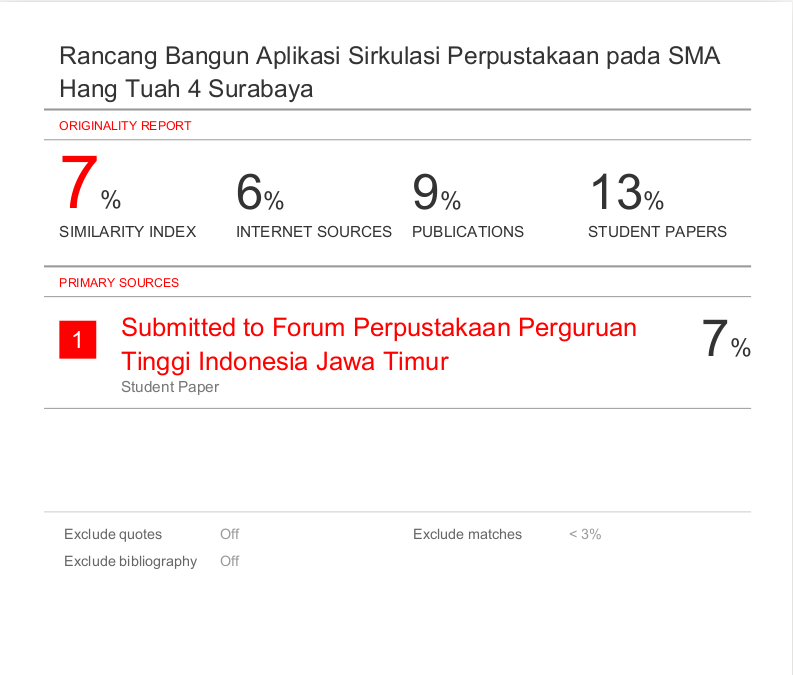The width and height of the screenshot is (793, 675).
Task: Click the Off value beside Exclude bibliography
Action: coord(229,561)
